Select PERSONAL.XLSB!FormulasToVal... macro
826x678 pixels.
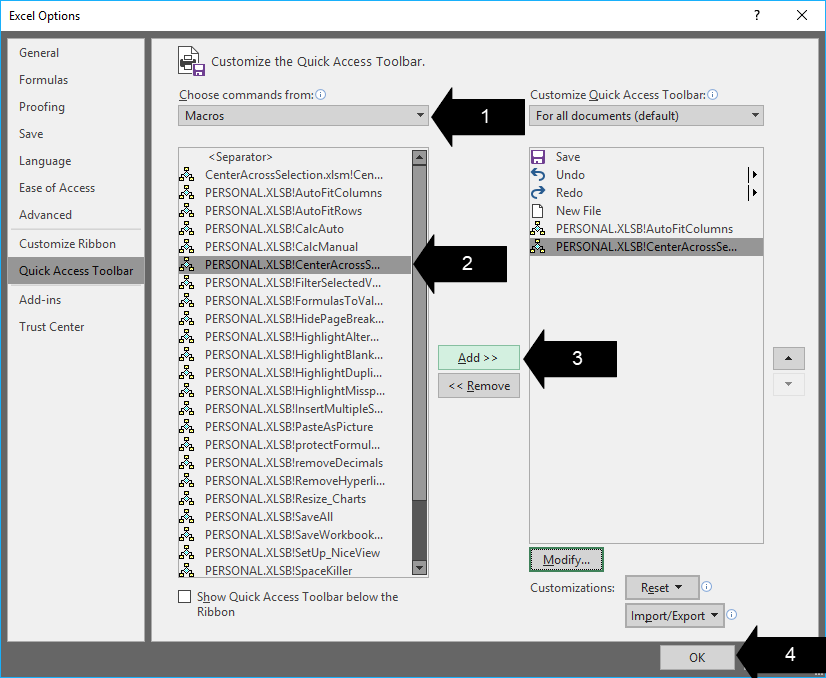click(x=294, y=301)
